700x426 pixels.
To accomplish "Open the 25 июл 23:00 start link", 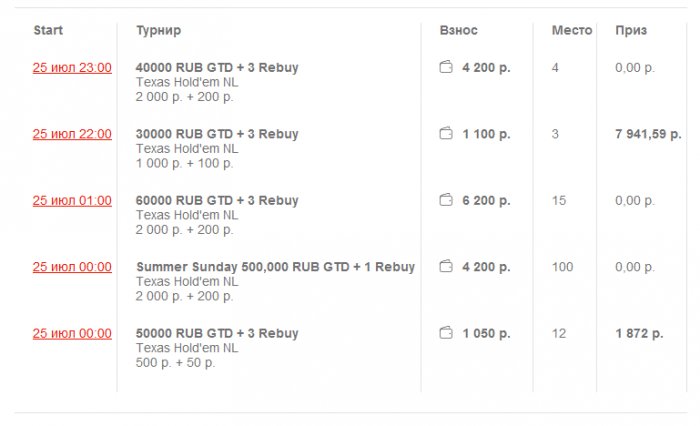I will coord(72,68).
